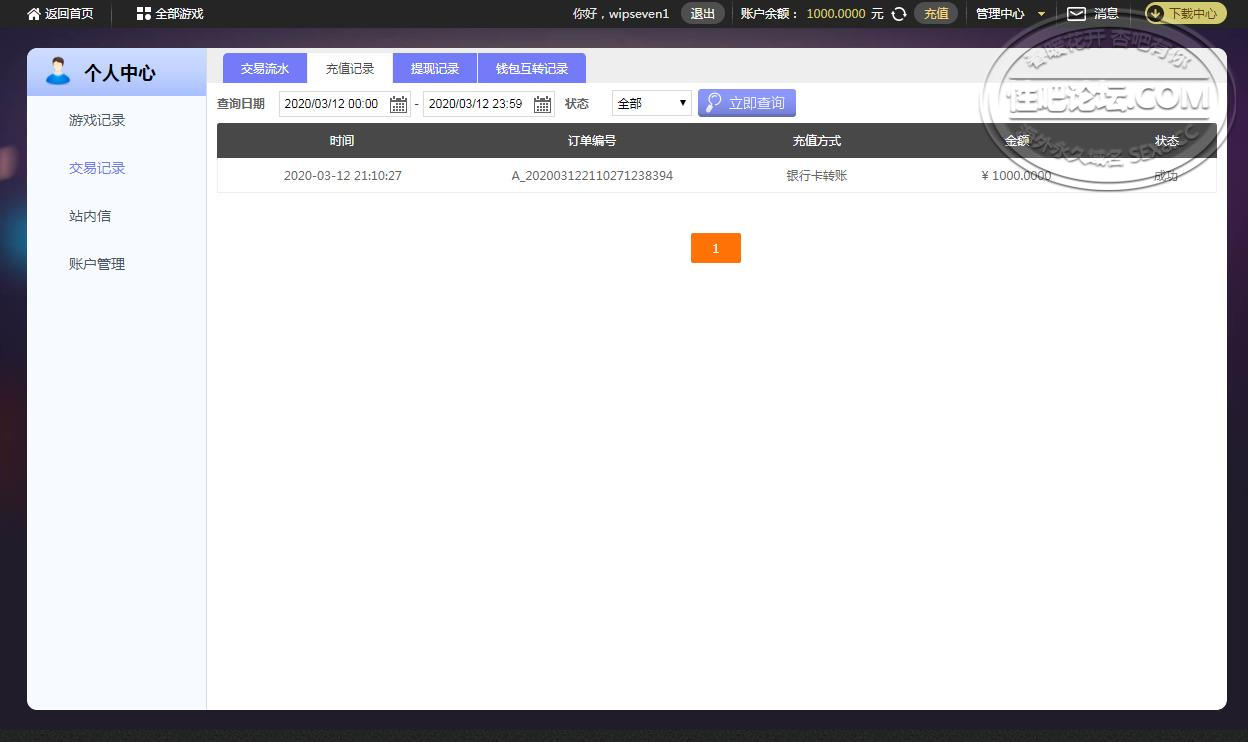Open 站内信 in the sidebar
The height and width of the screenshot is (742, 1248).
90,216
